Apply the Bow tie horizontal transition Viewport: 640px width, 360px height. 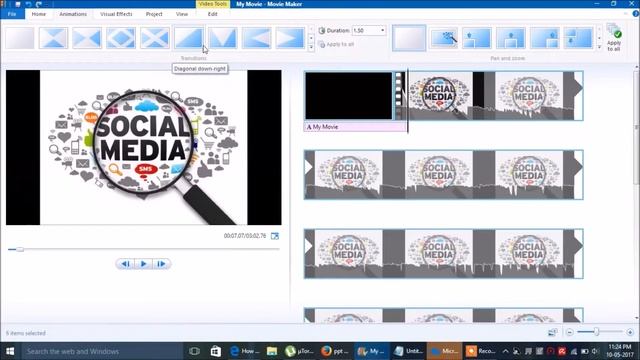[53, 38]
